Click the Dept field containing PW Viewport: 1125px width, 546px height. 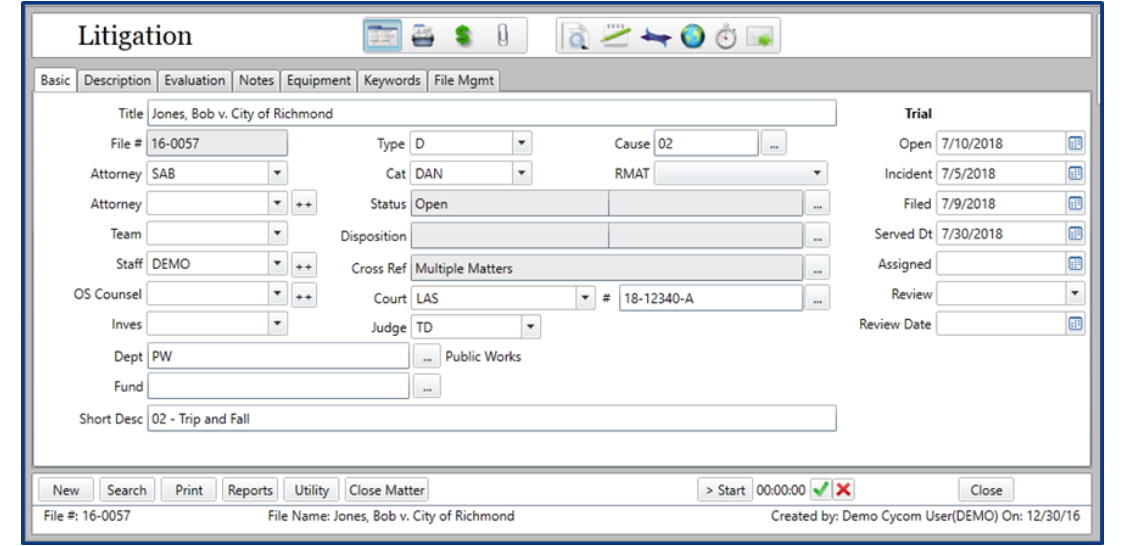click(278, 356)
